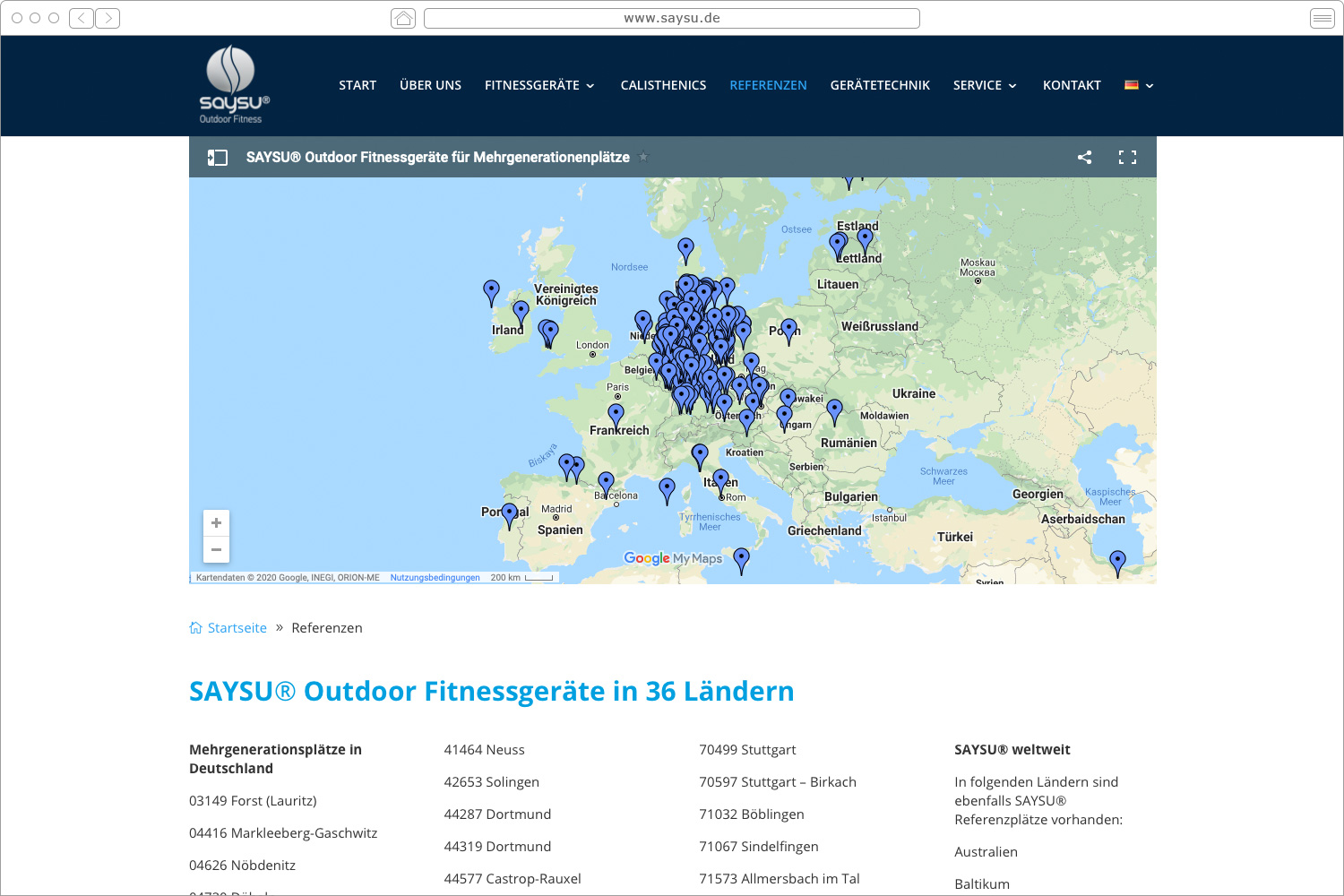
Task: Click the map title text
Action: point(438,158)
